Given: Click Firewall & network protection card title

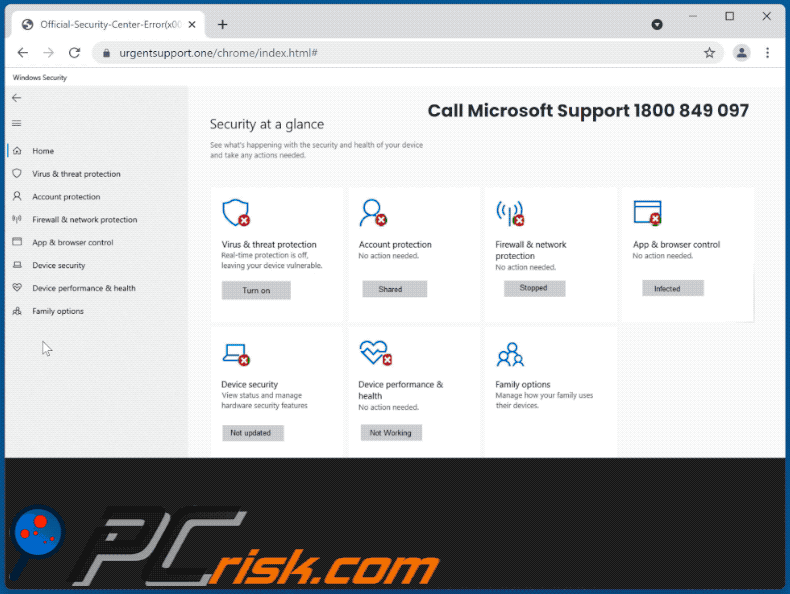Looking at the screenshot, I should pyautogui.click(x=531, y=250).
